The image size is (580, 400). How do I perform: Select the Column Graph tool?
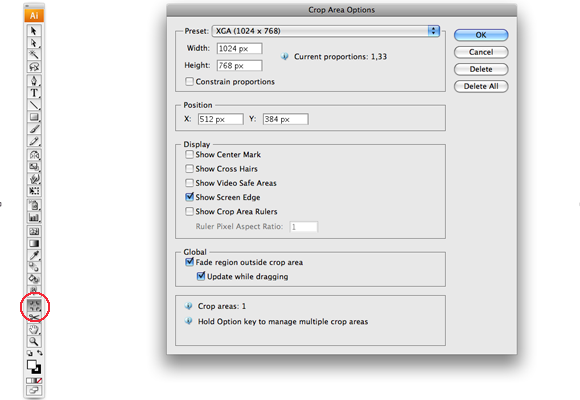click(x=34, y=217)
